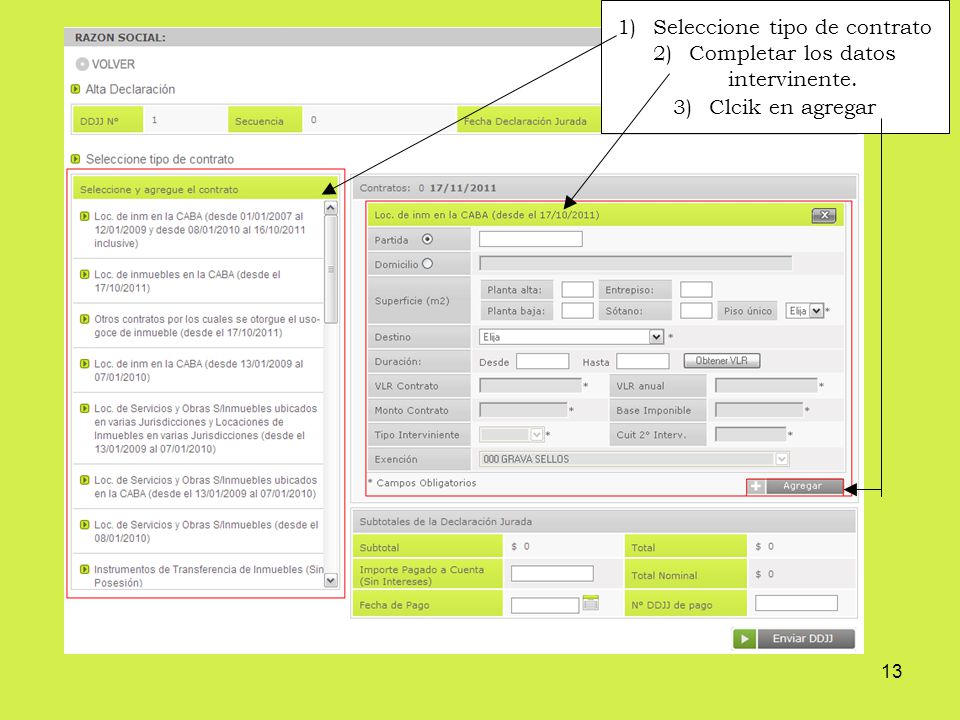Click the Agregar button
The width and height of the screenshot is (960, 720).
click(802, 486)
